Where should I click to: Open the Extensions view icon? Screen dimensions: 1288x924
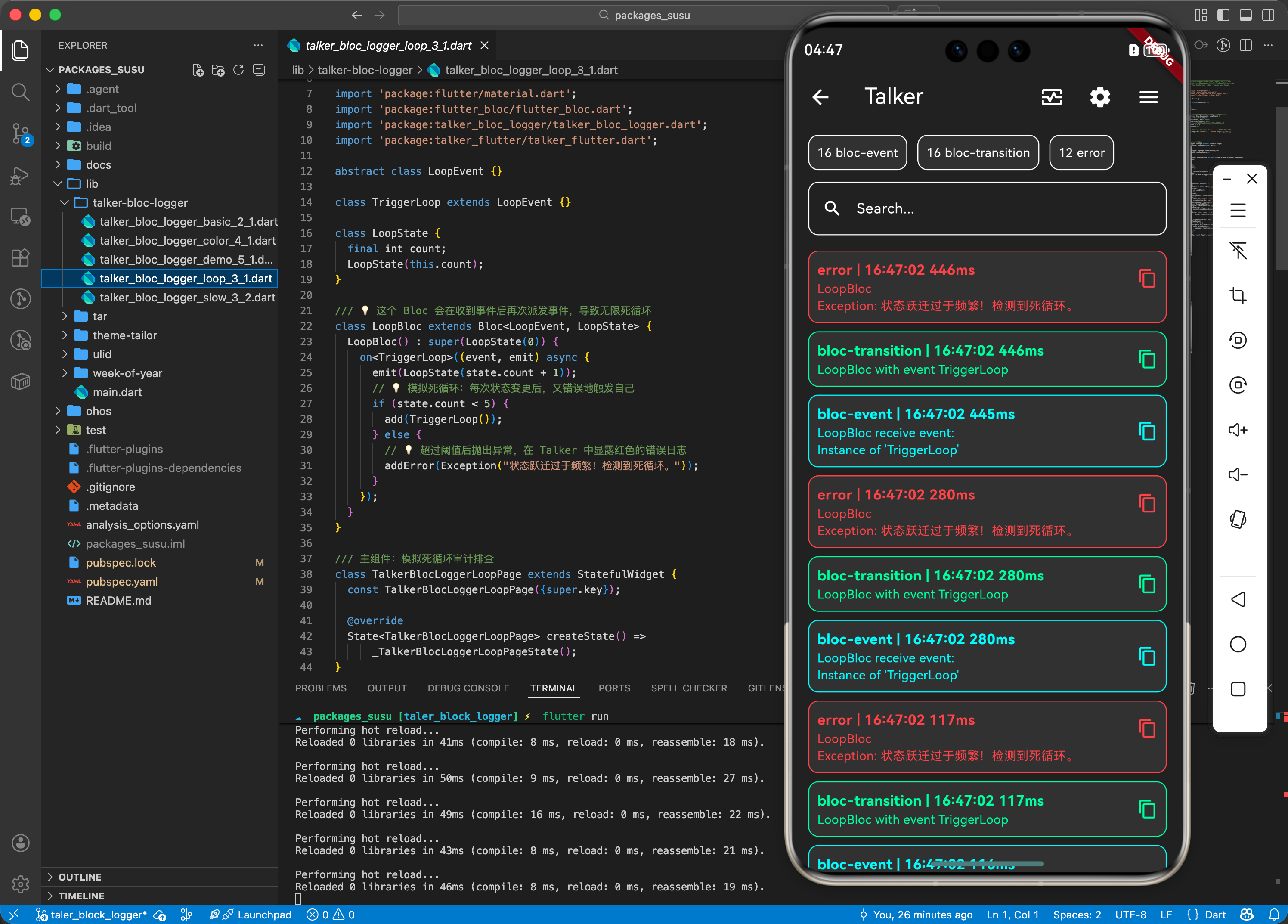[x=20, y=258]
